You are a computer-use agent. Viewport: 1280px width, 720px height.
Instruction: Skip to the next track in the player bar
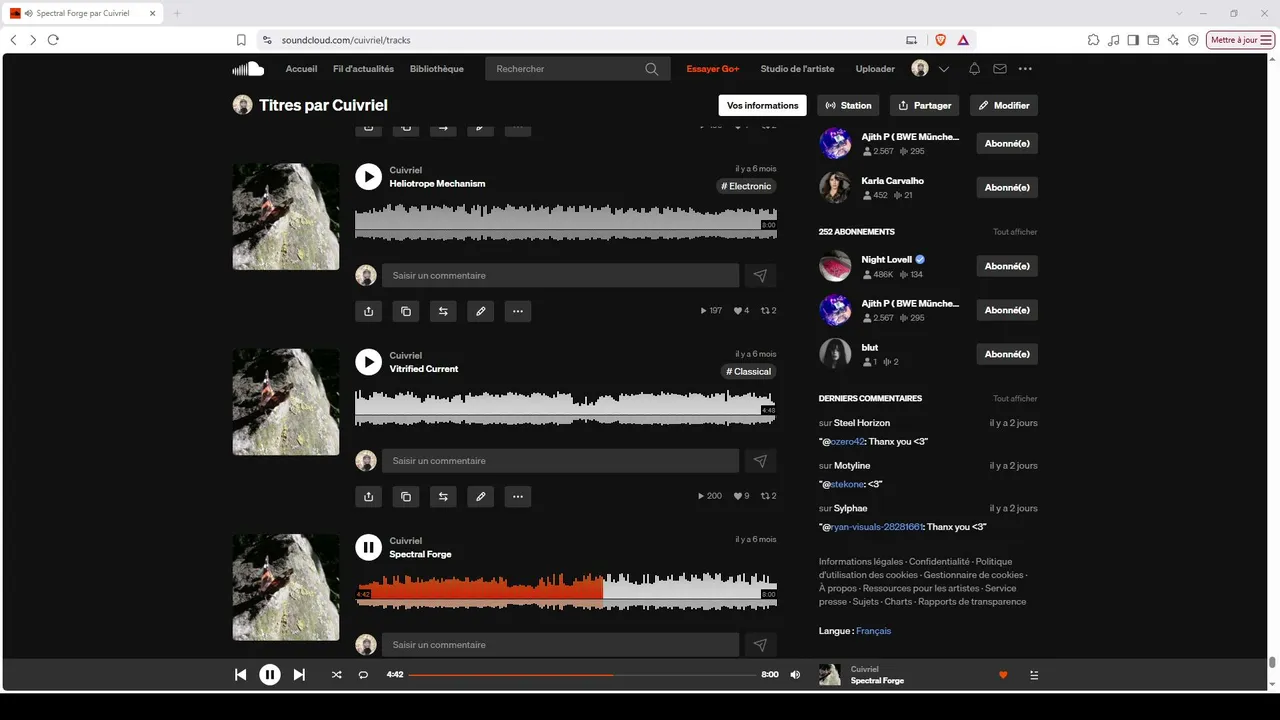299,675
